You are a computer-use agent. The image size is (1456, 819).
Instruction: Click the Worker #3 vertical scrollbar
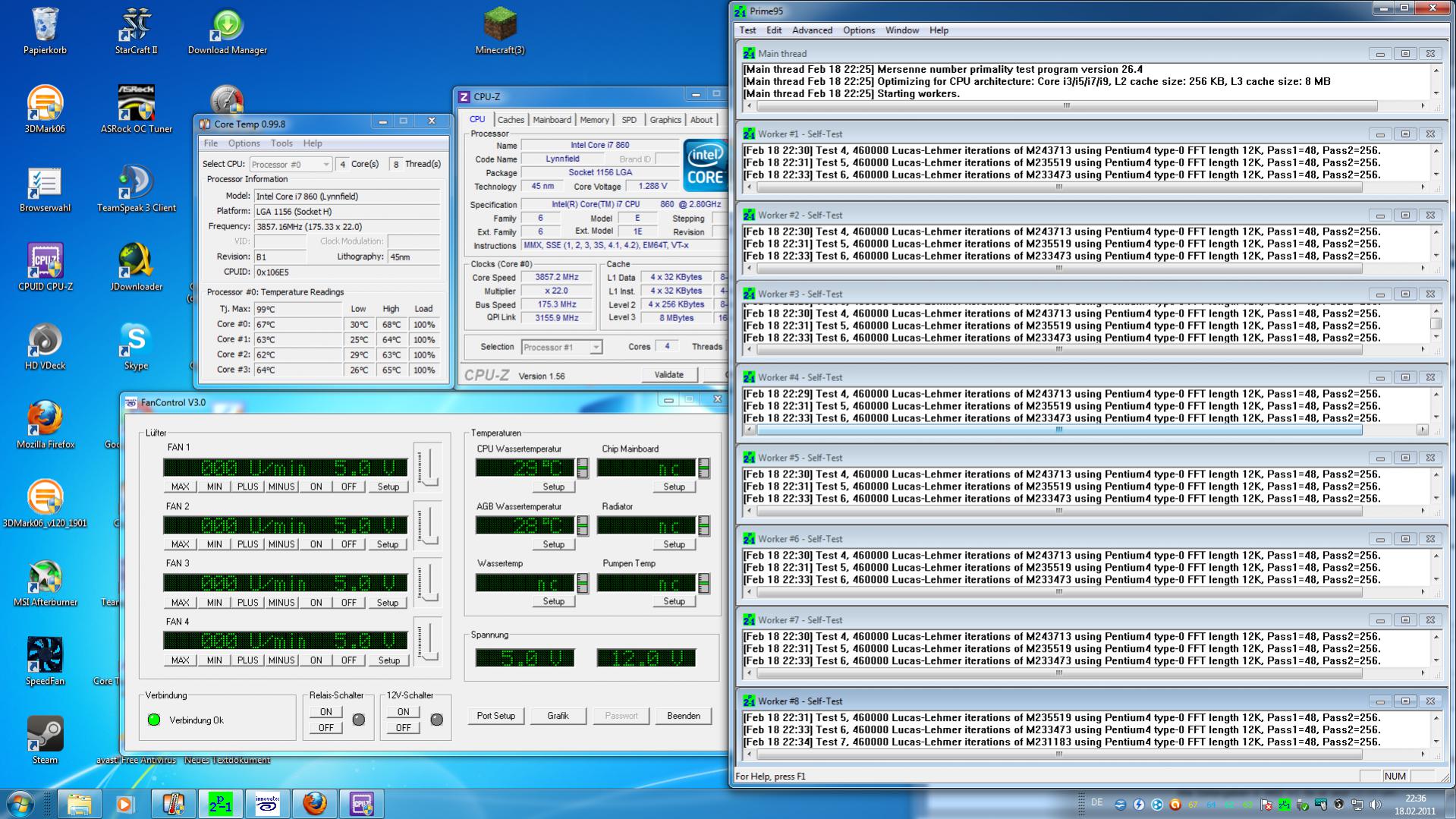pos(1436,325)
